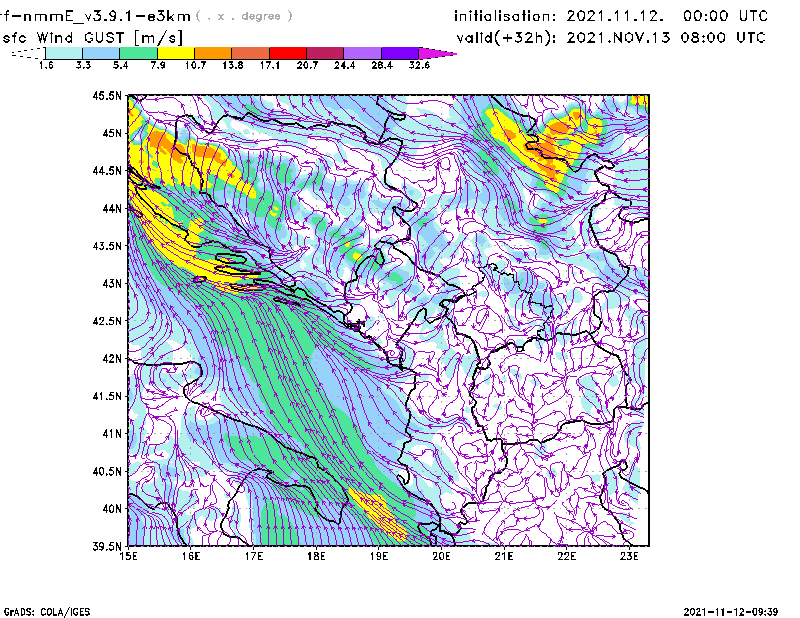Click the '2021-11-12-09:39' timestamp
This screenshot has width=800, height=618.
pos(731,612)
